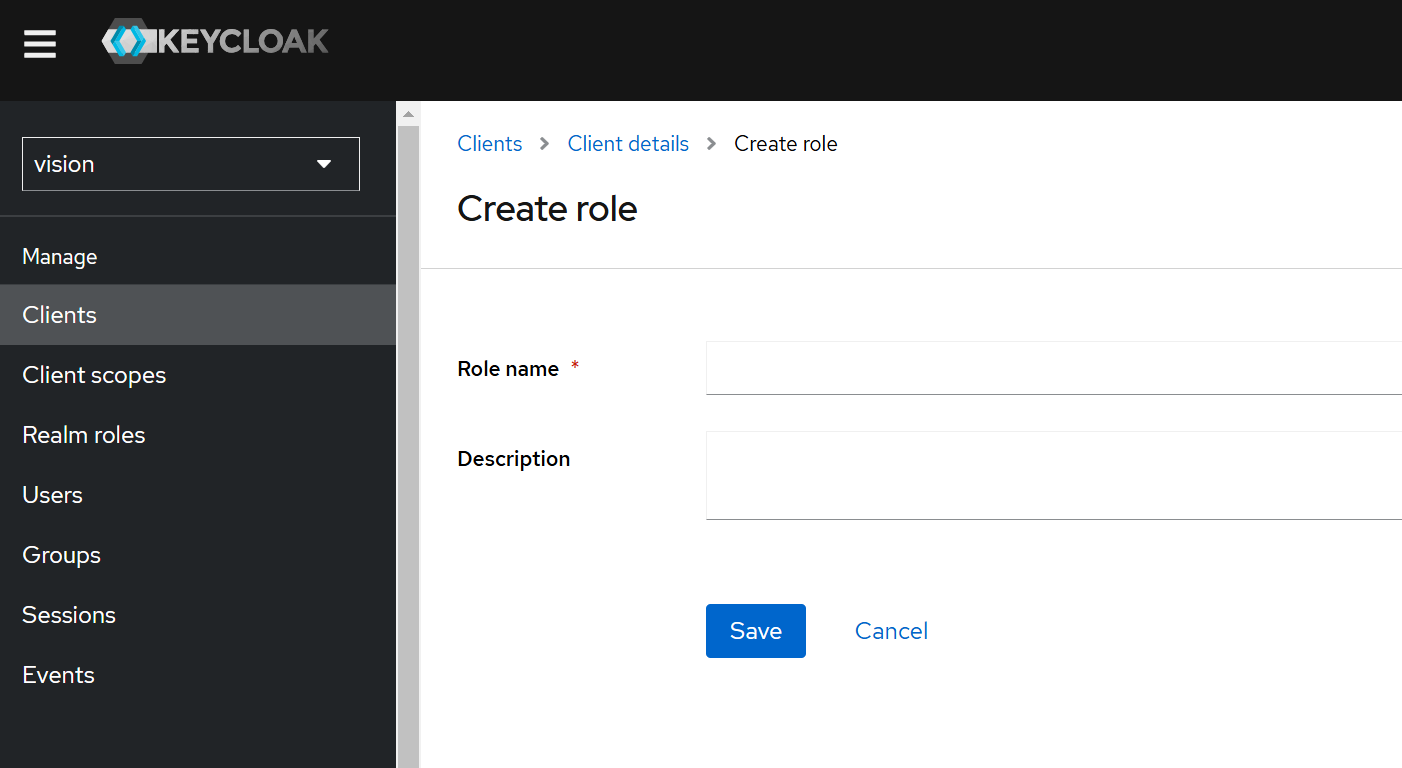This screenshot has width=1402, height=768.
Task: Go to the Users section
Action: pyautogui.click(x=52, y=494)
